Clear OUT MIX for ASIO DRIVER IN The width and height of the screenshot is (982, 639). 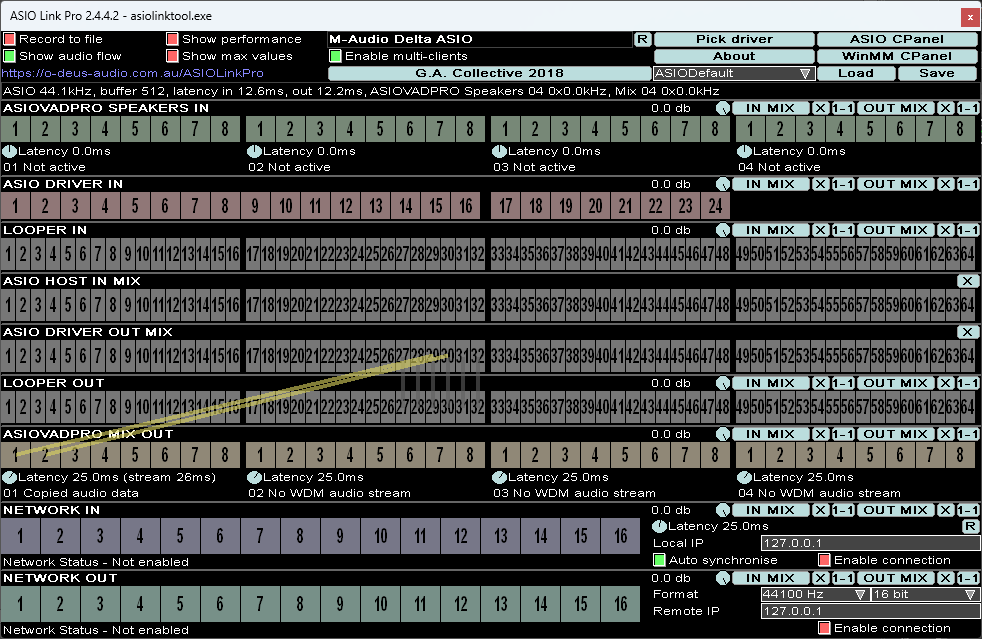pyautogui.click(x=945, y=184)
